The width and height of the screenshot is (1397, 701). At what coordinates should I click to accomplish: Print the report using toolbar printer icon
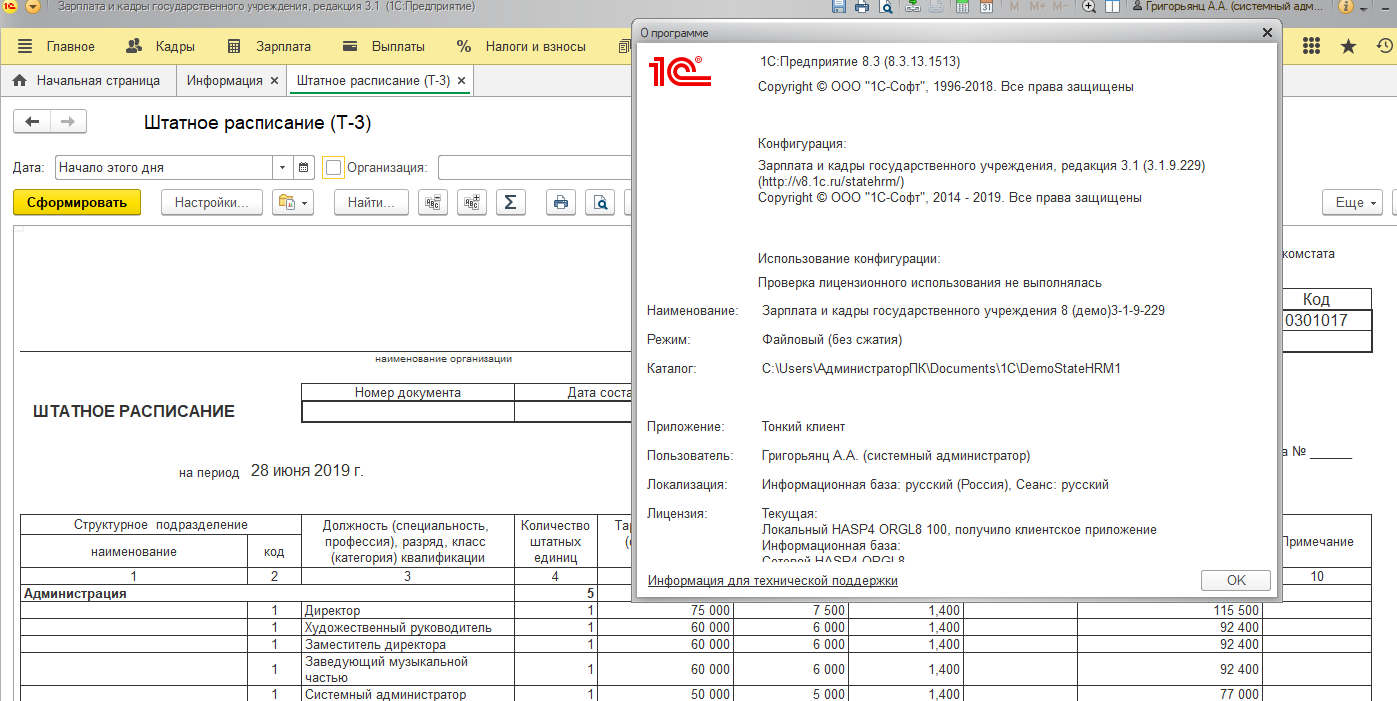coord(561,202)
